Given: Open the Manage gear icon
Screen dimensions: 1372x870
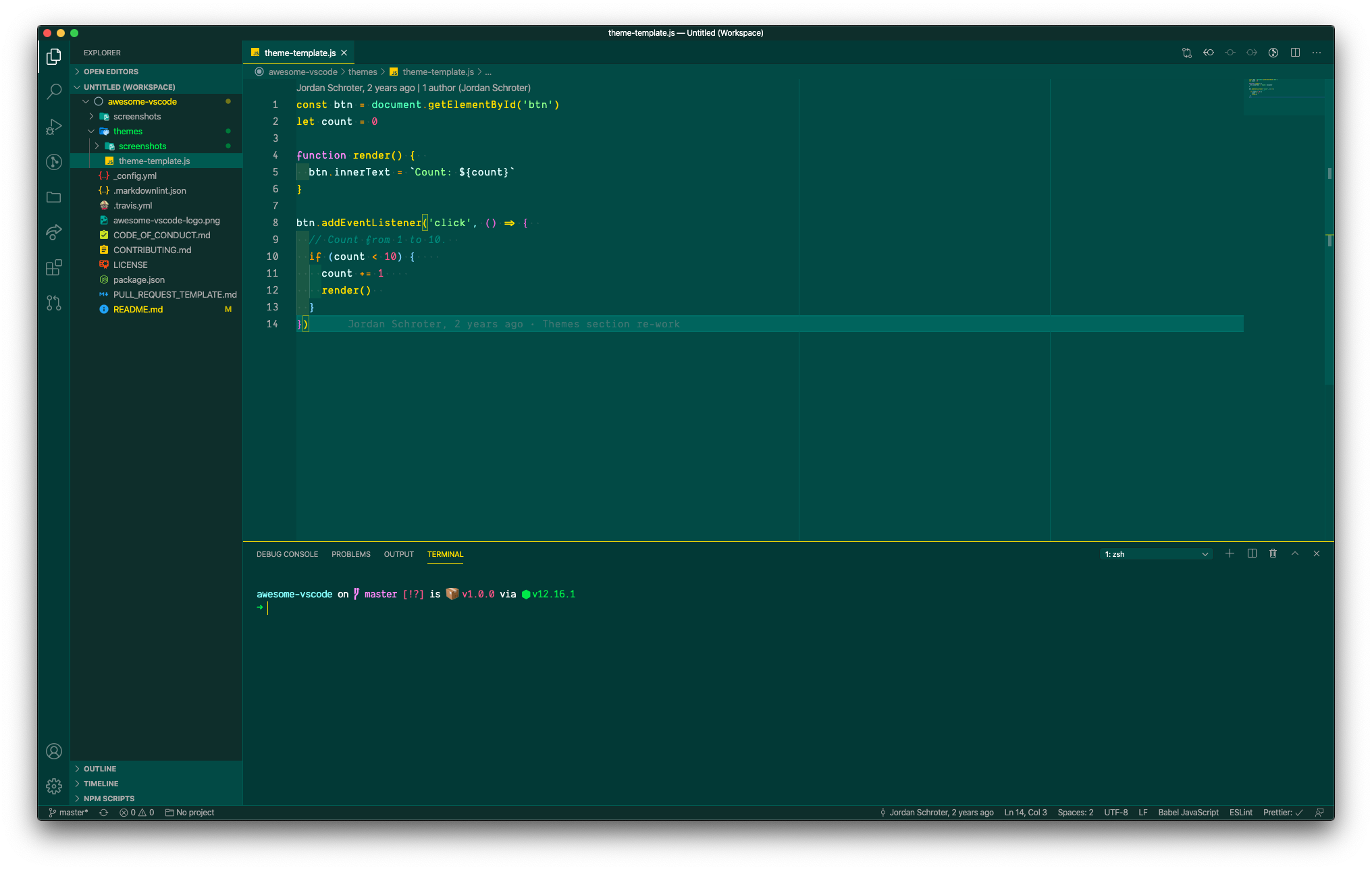Looking at the screenshot, I should click(x=54, y=786).
